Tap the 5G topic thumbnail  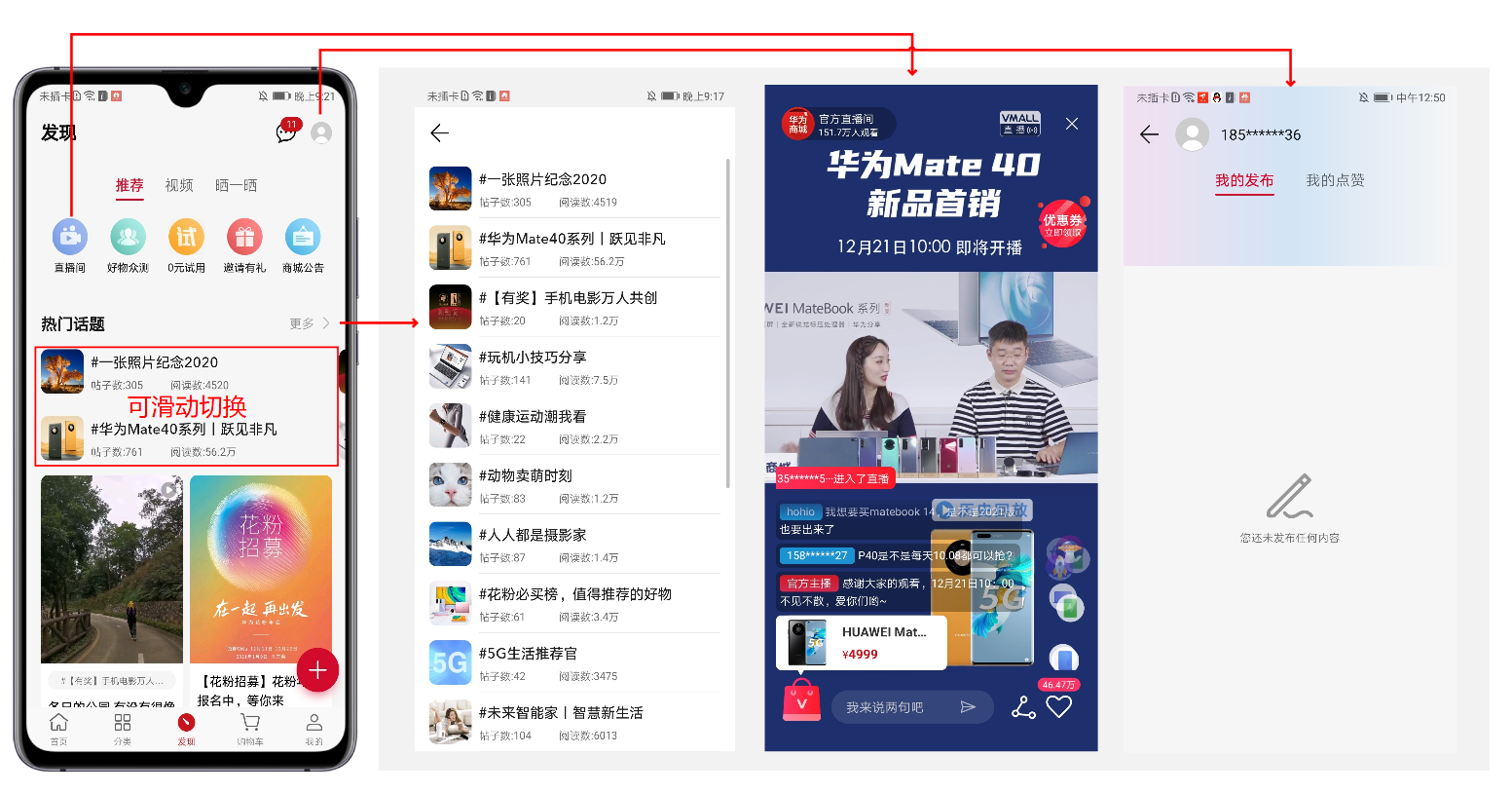[x=451, y=663]
